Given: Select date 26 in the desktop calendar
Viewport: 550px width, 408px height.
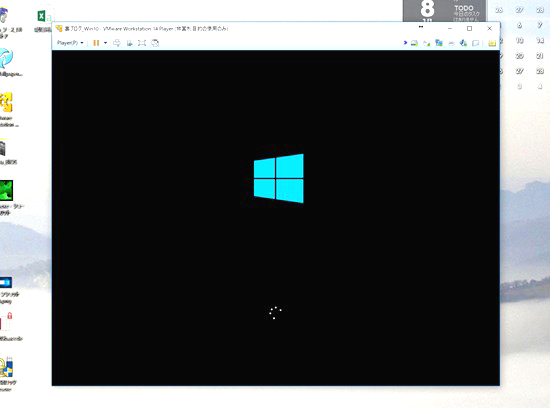Looking at the screenshot, I should (x=499, y=10).
